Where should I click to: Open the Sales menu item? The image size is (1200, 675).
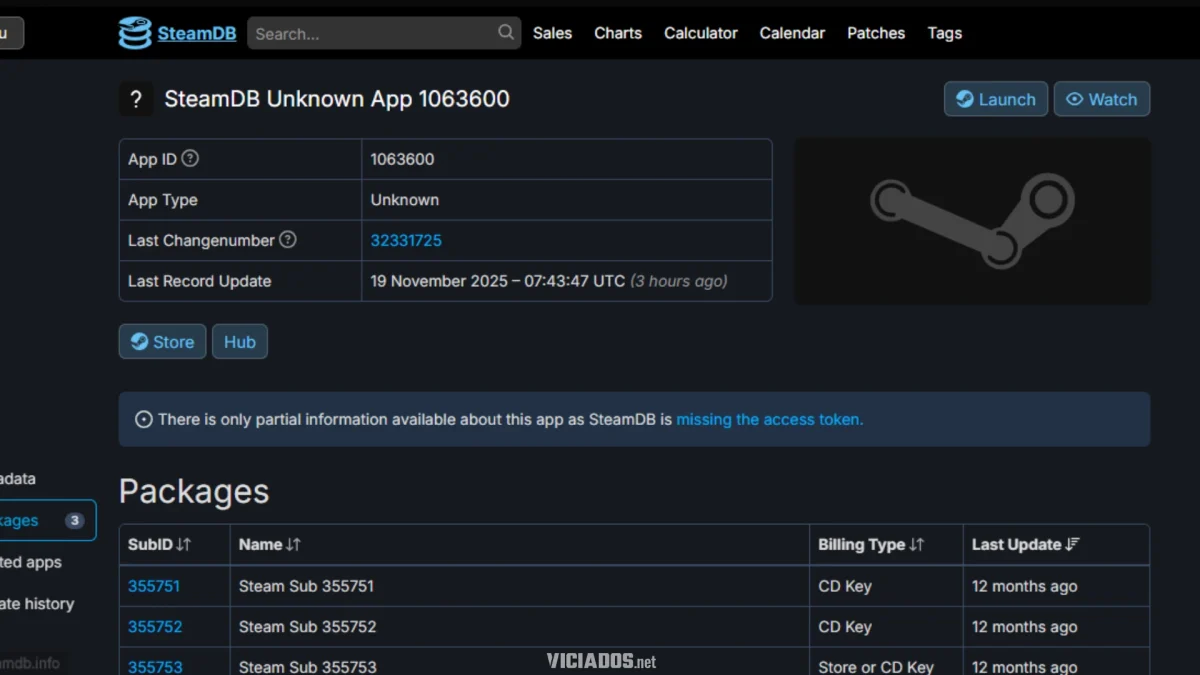click(x=552, y=33)
